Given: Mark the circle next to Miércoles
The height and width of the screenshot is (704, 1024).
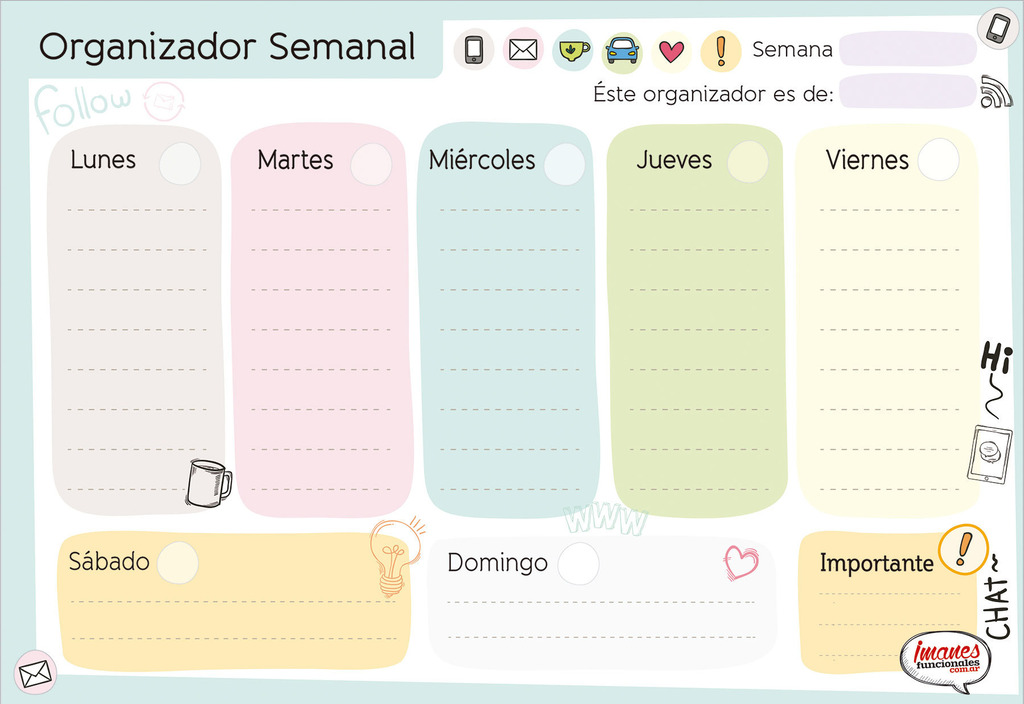Looking at the screenshot, I should coord(564,164).
